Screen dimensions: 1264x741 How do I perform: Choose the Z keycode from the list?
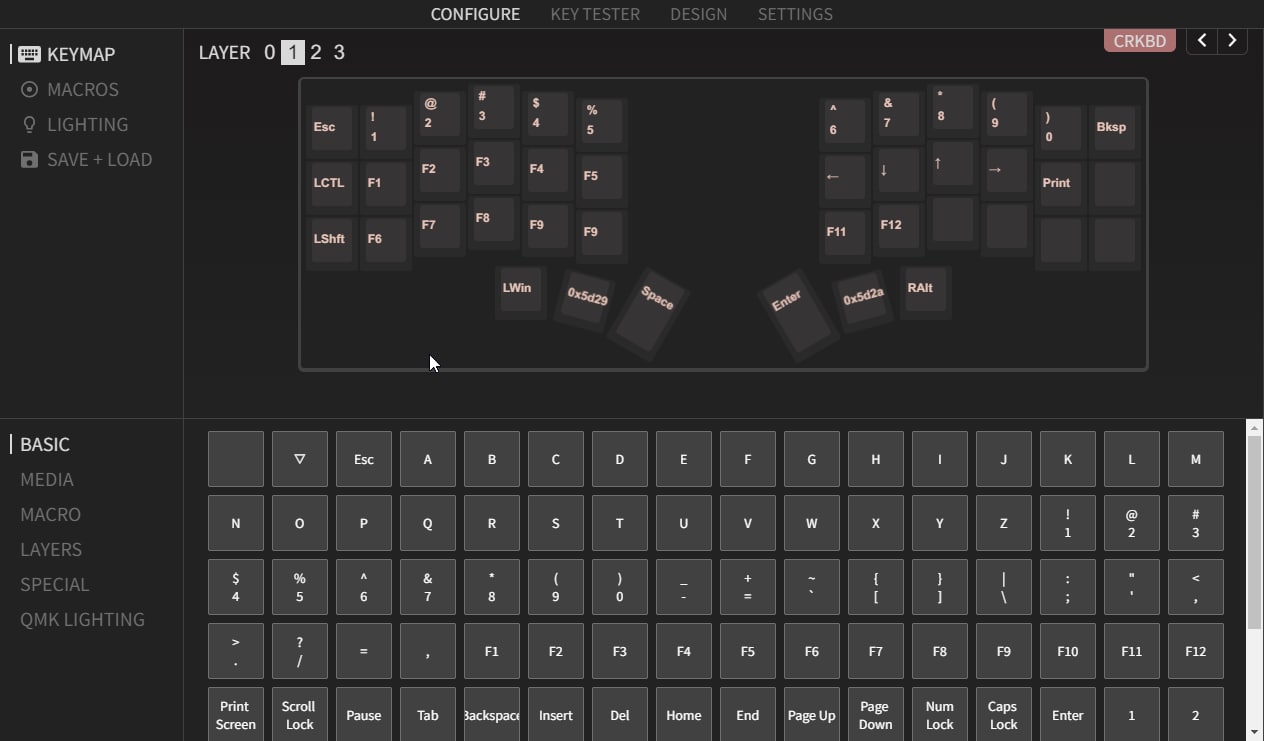(1003, 523)
